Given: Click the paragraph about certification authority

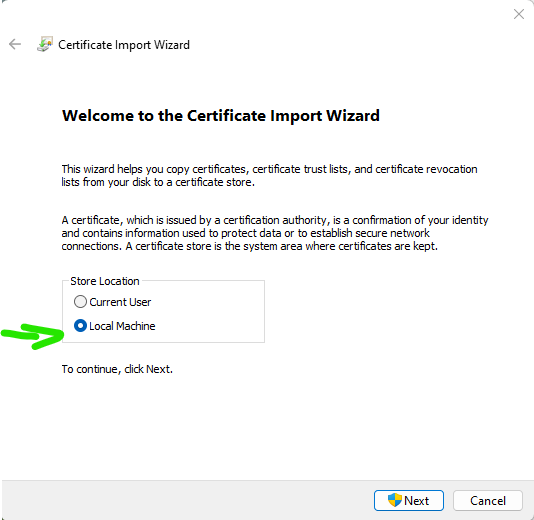Looking at the screenshot, I should coord(274,233).
